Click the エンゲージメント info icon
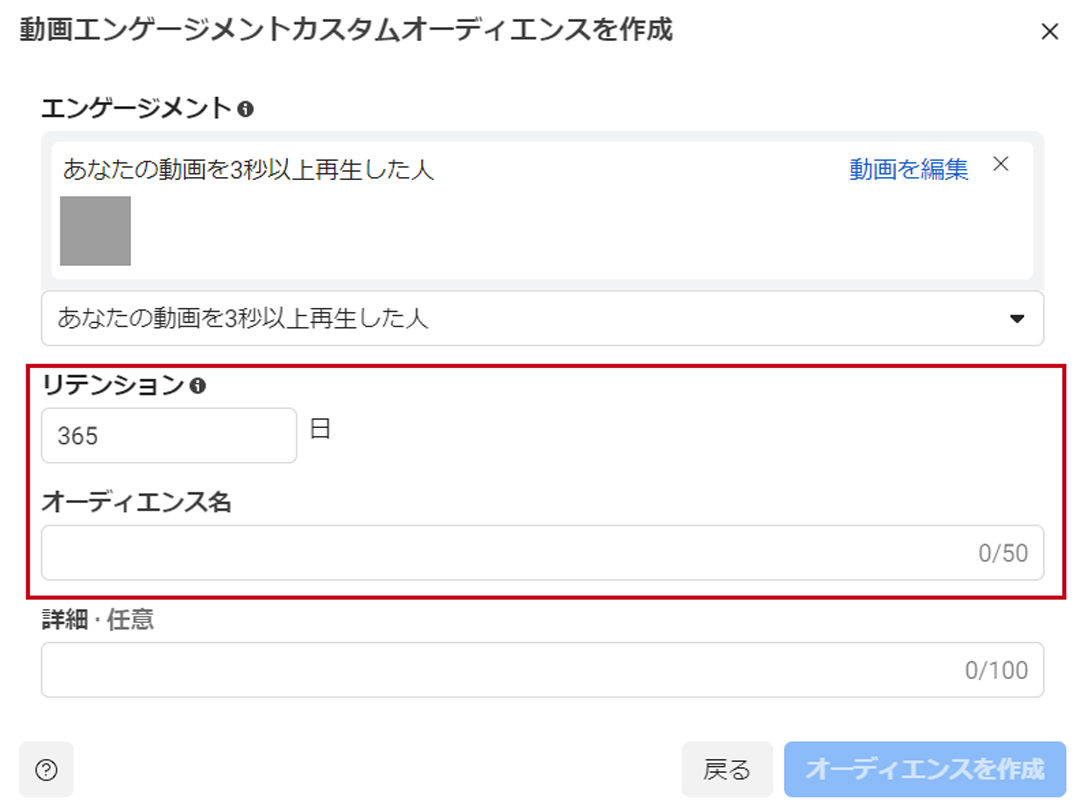The image size is (1080, 800). pyautogui.click(x=245, y=108)
